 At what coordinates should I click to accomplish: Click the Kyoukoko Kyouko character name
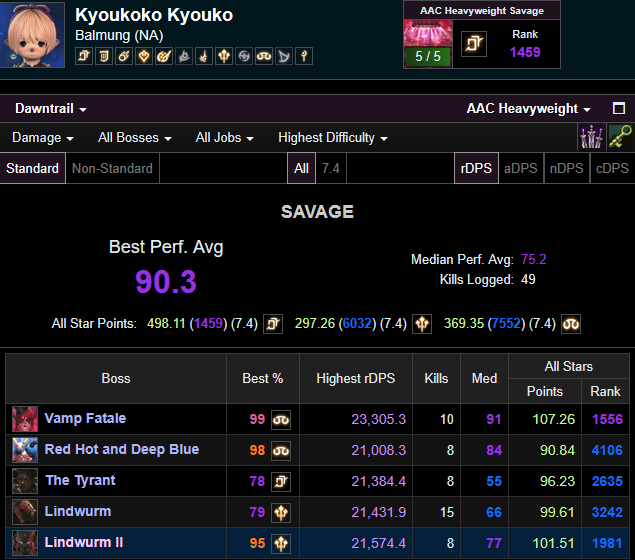click(154, 15)
